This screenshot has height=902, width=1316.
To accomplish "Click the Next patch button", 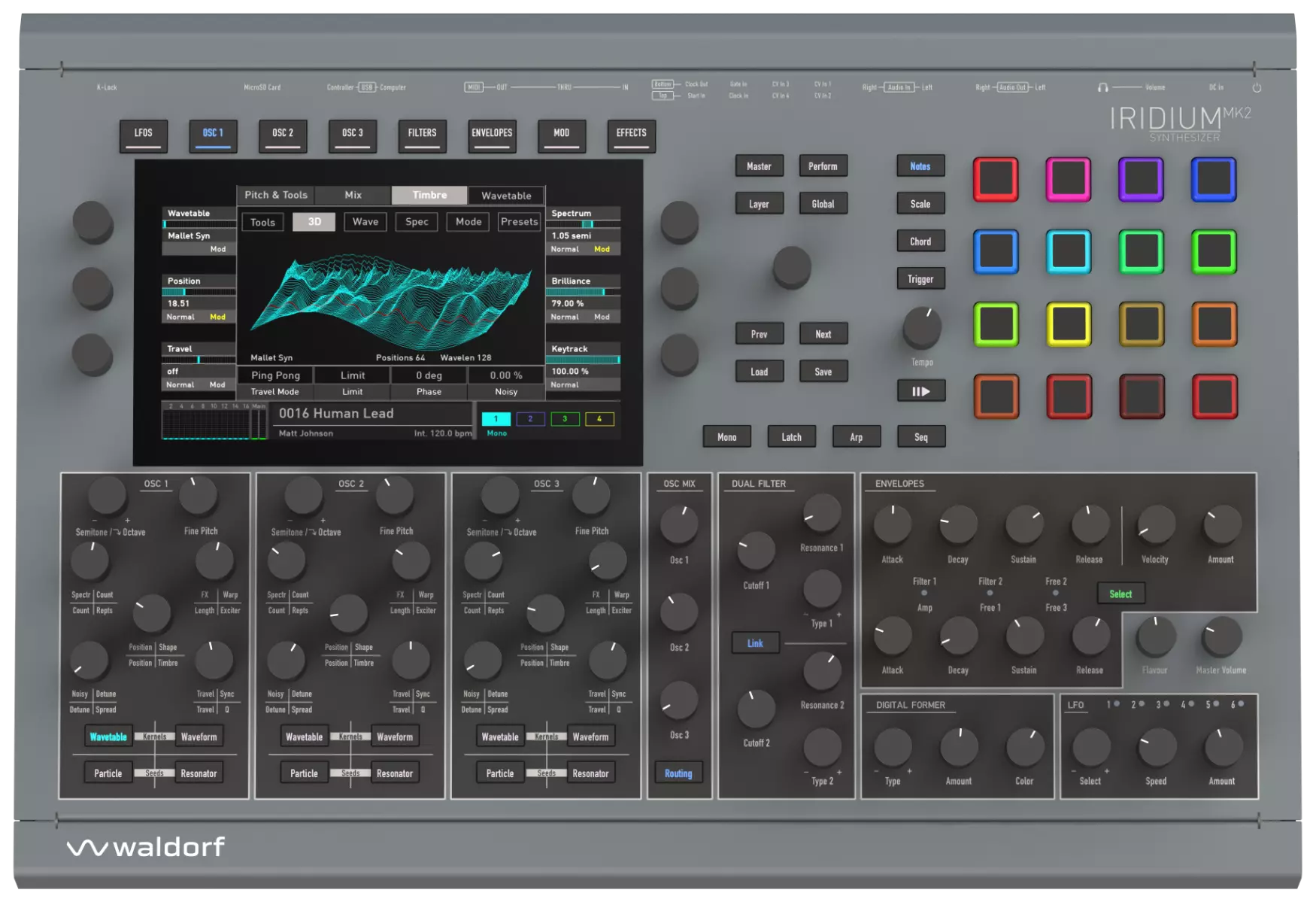I will coord(823,334).
